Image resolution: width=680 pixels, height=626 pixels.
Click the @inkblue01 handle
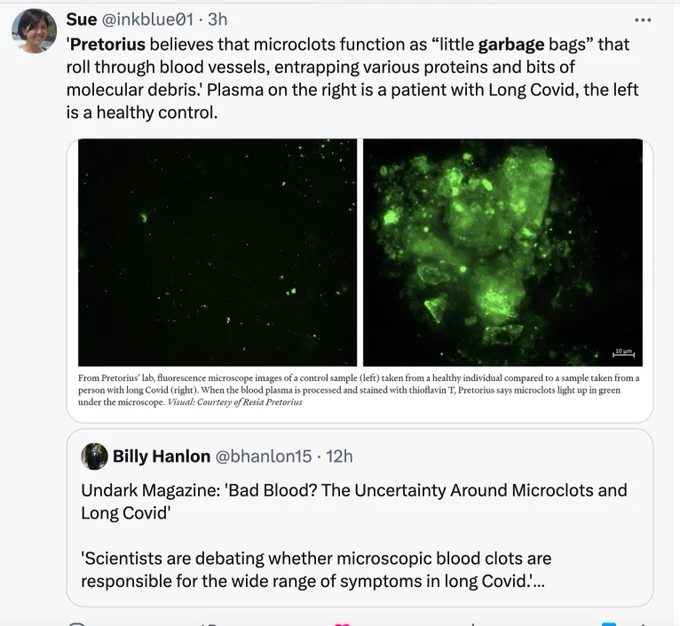(147, 20)
